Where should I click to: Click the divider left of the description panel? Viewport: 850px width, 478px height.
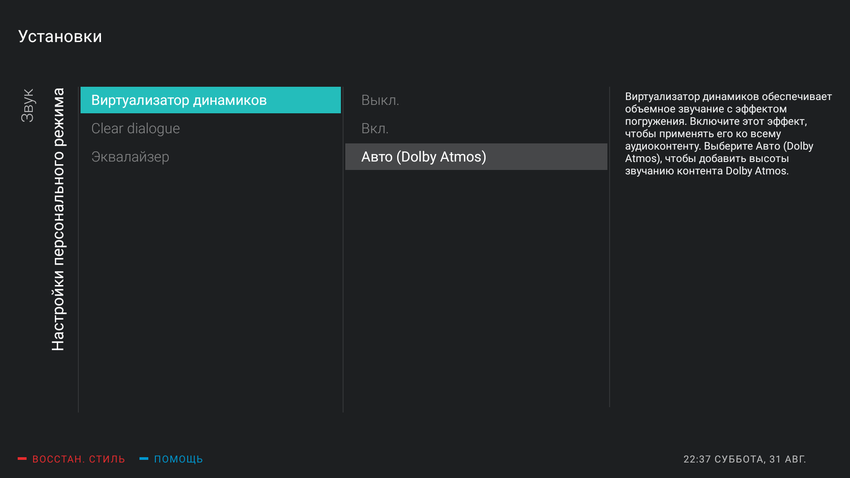(x=610, y=250)
